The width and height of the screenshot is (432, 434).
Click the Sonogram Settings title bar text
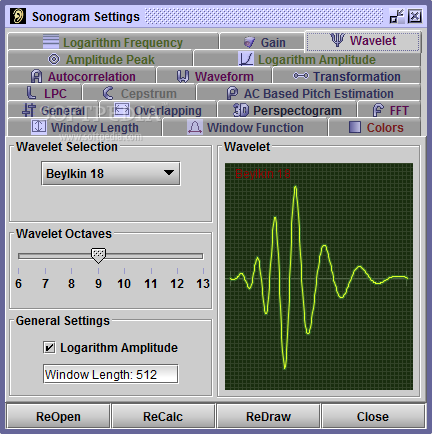pyautogui.click(x=86, y=16)
